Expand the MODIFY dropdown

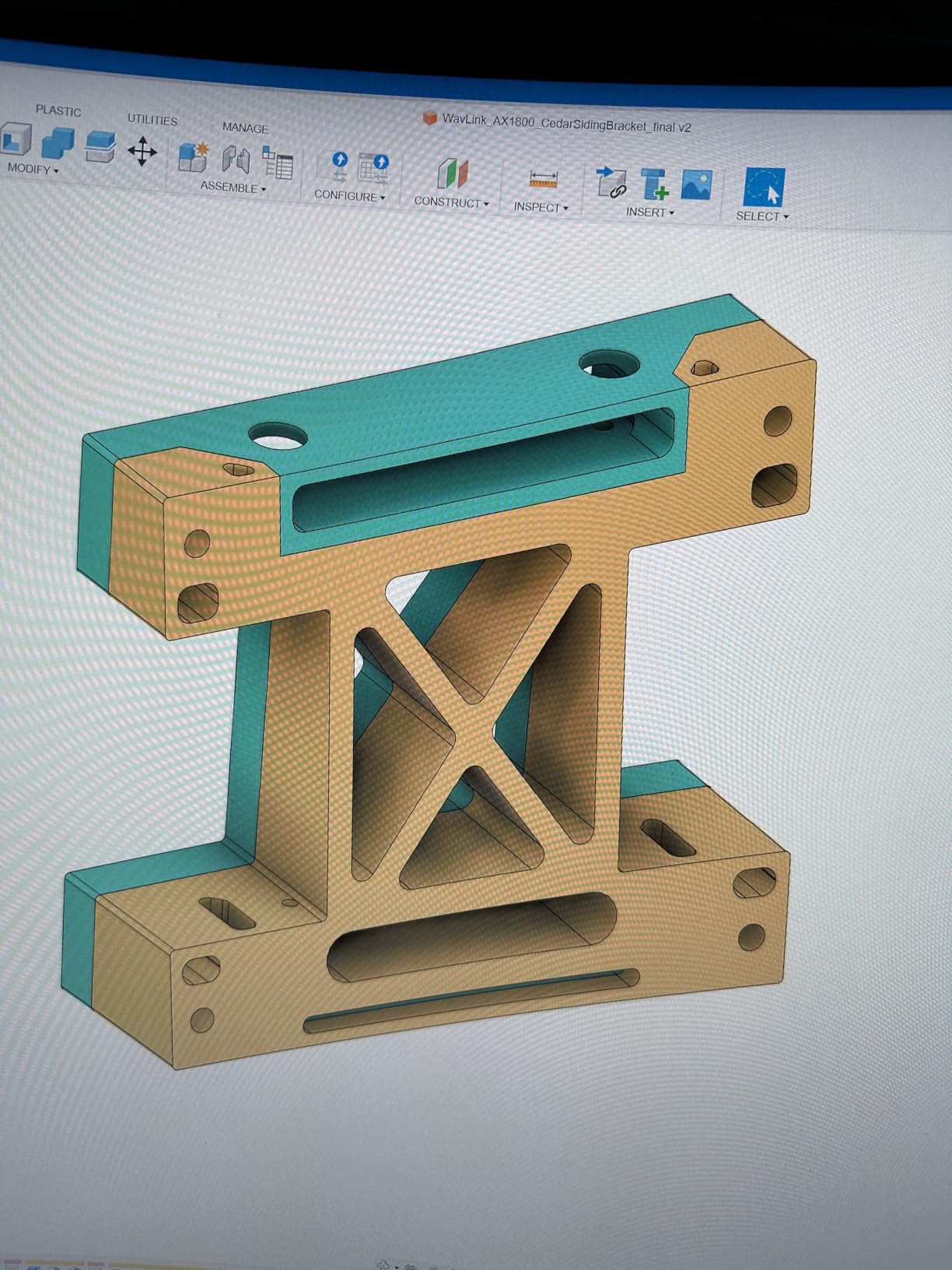click(x=33, y=169)
